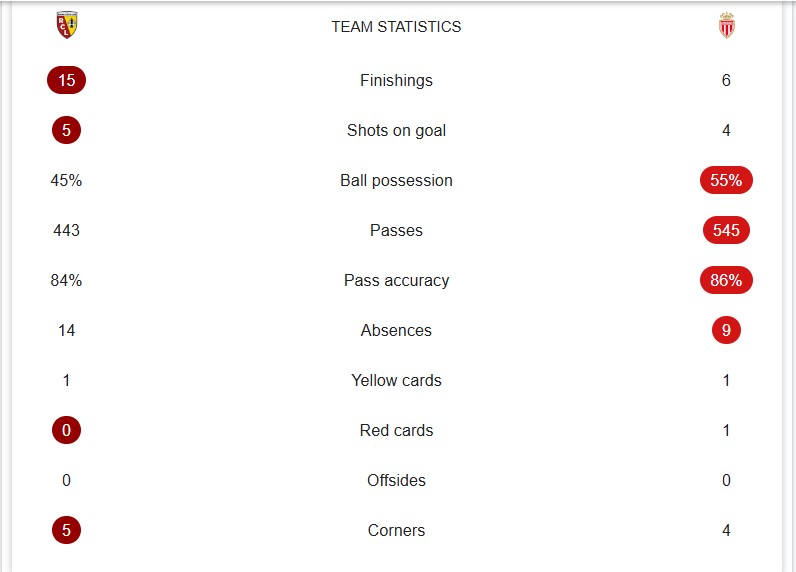Click the Finishings label
Viewport: 796px width, 572px height.
tap(396, 80)
